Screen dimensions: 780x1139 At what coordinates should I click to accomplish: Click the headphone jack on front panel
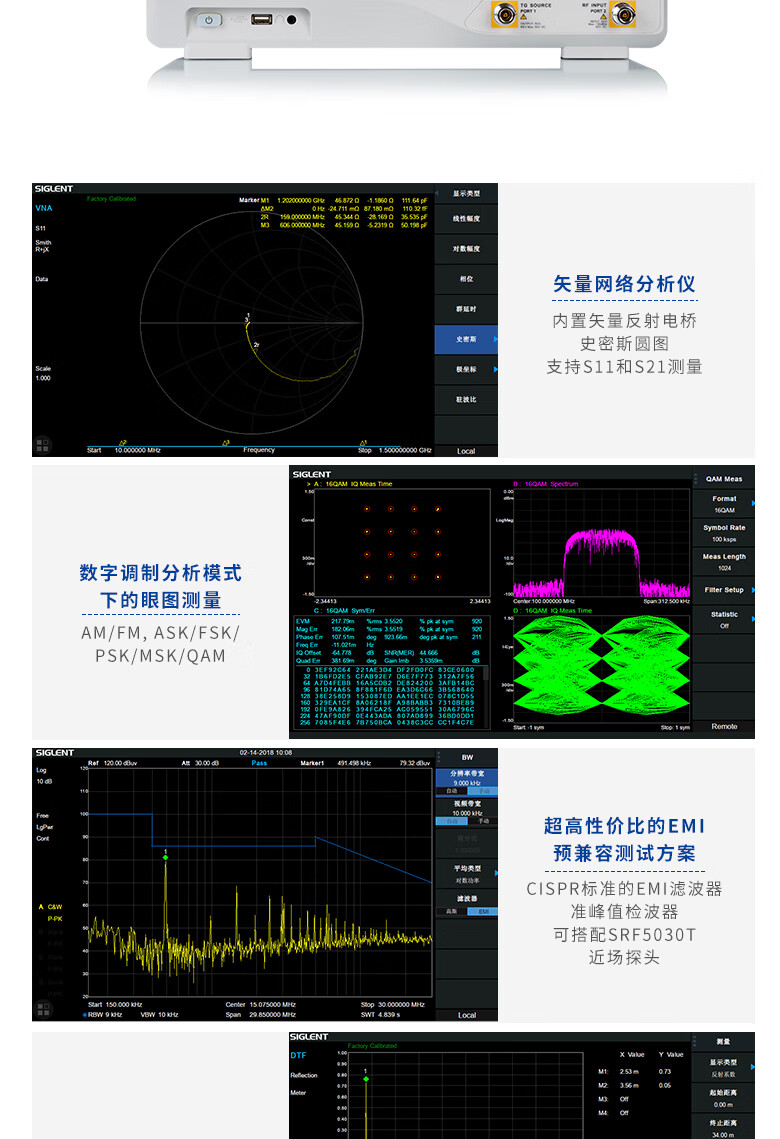[292, 19]
